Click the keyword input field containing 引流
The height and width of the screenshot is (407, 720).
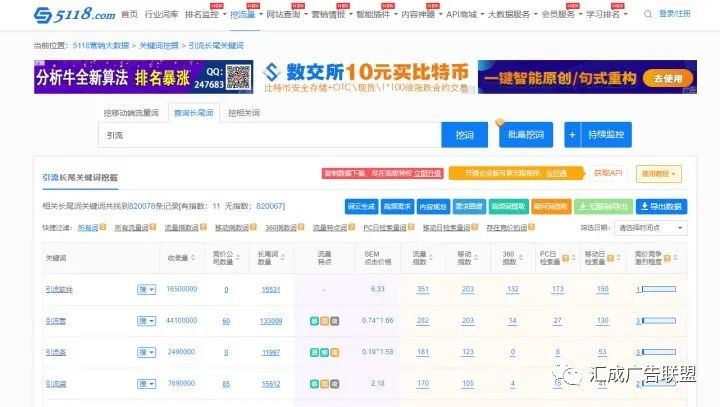pyautogui.click(x=270, y=135)
